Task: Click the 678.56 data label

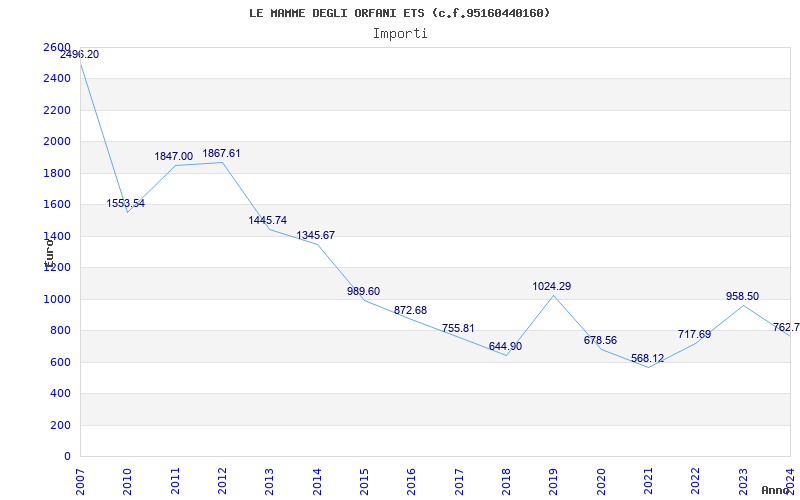Action: click(601, 340)
